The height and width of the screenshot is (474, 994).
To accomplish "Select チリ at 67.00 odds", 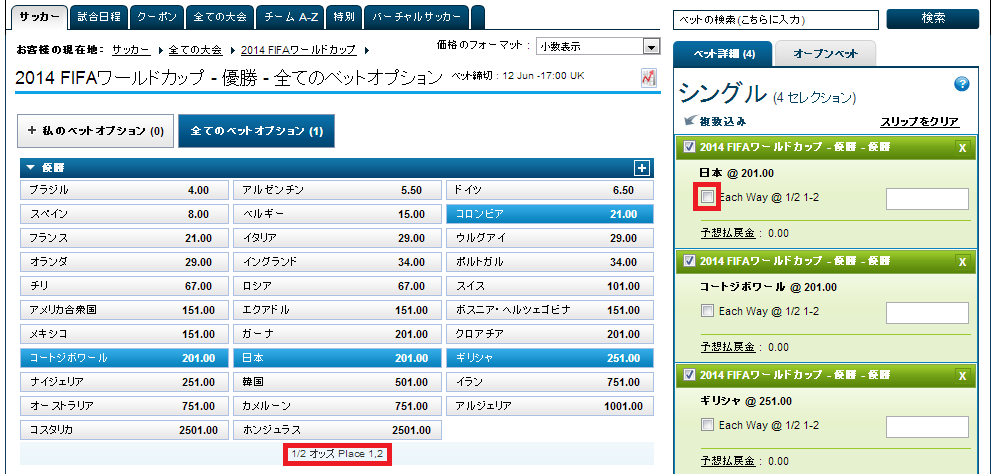I will pos(124,286).
